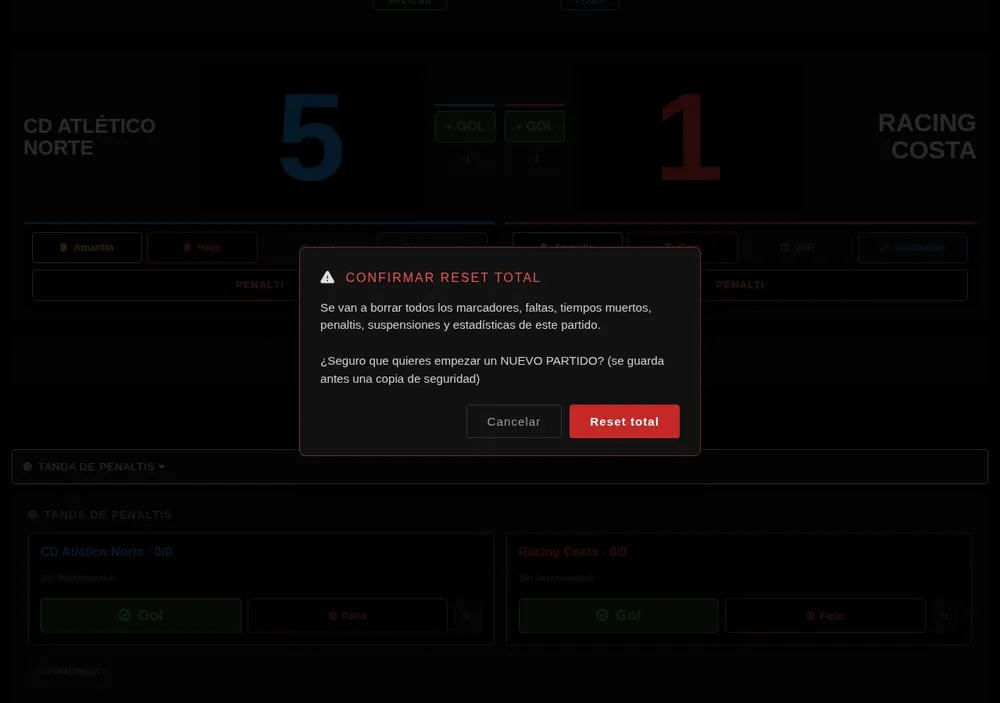The image size is (1000, 703).
Task: Open Sustitución for Racing Costa
Action: [913, 247]
